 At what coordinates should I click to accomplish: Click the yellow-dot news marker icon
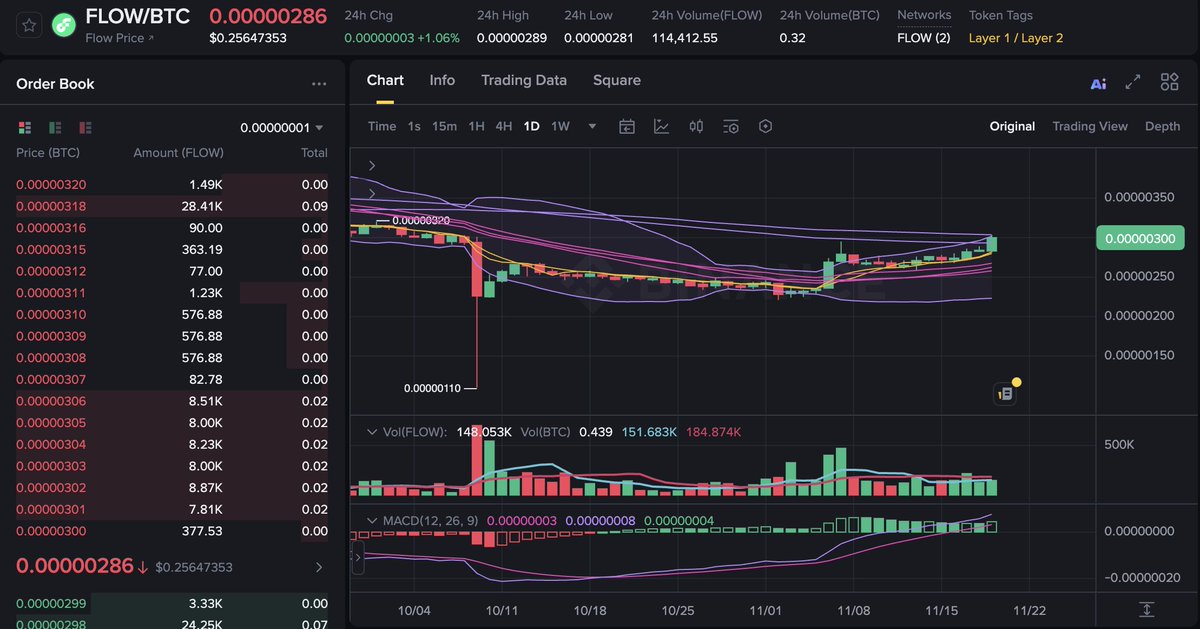click(1006, 393)
